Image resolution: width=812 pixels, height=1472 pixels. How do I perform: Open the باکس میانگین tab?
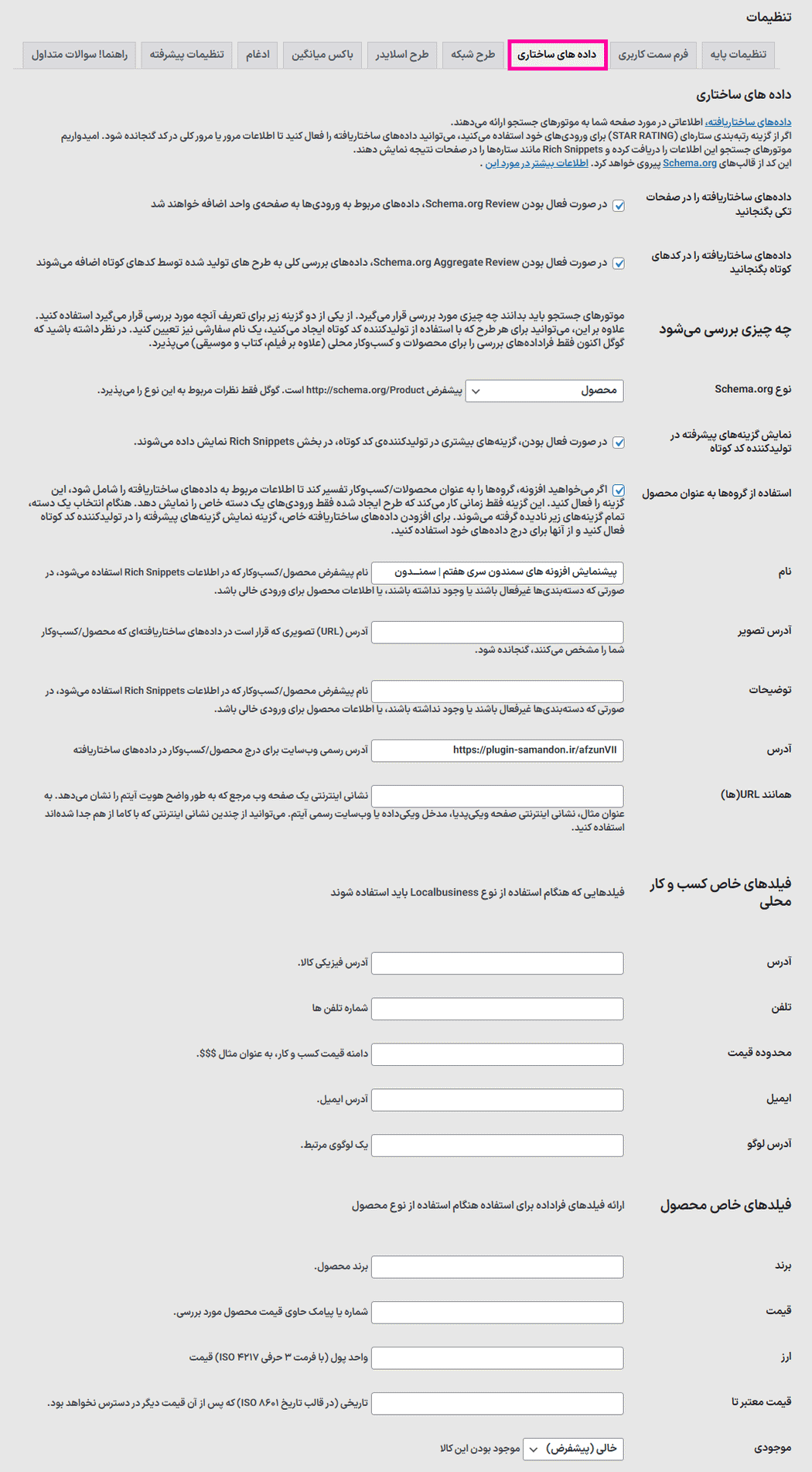click(322, 54)
